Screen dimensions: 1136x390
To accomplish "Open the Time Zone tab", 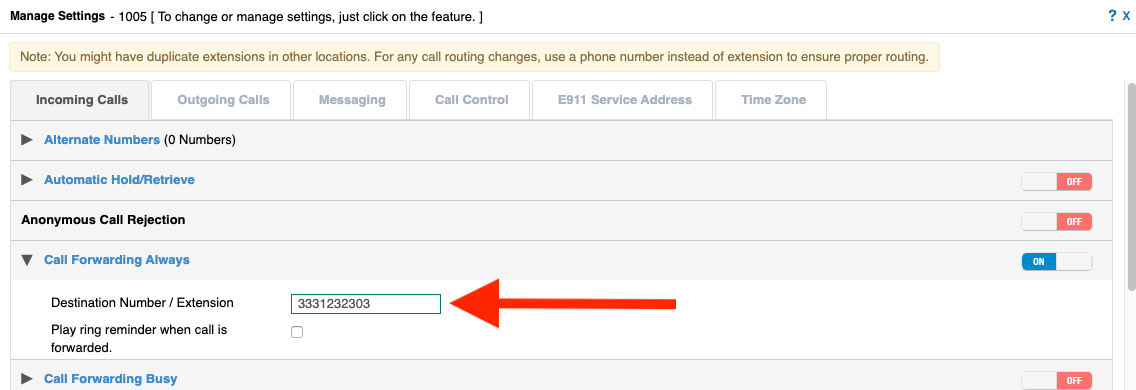I will pos(773,100).
